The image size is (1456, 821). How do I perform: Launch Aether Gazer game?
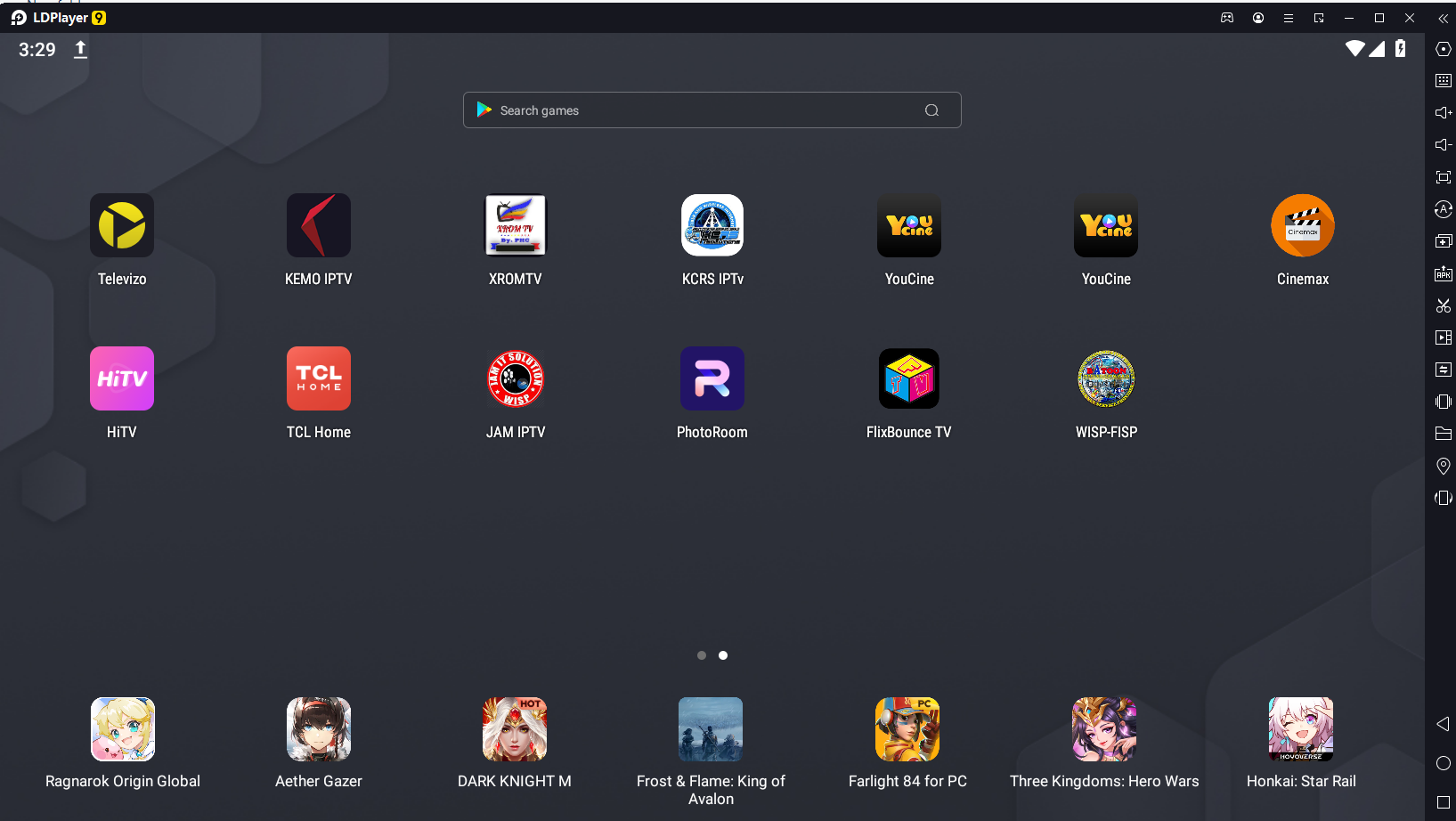pos(319,729)
